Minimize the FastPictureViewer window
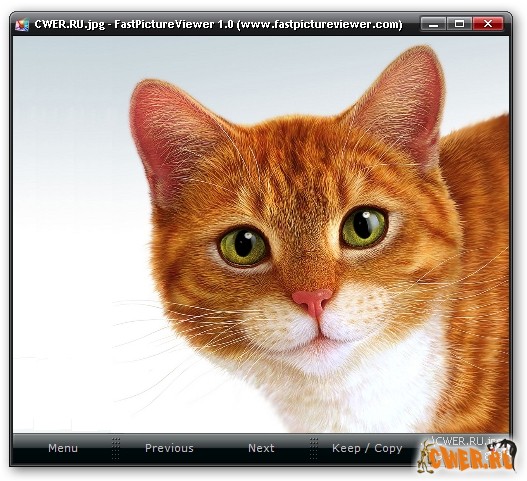Image resolution: width=527 pixels, height=481 pixels. coord(433,24)
